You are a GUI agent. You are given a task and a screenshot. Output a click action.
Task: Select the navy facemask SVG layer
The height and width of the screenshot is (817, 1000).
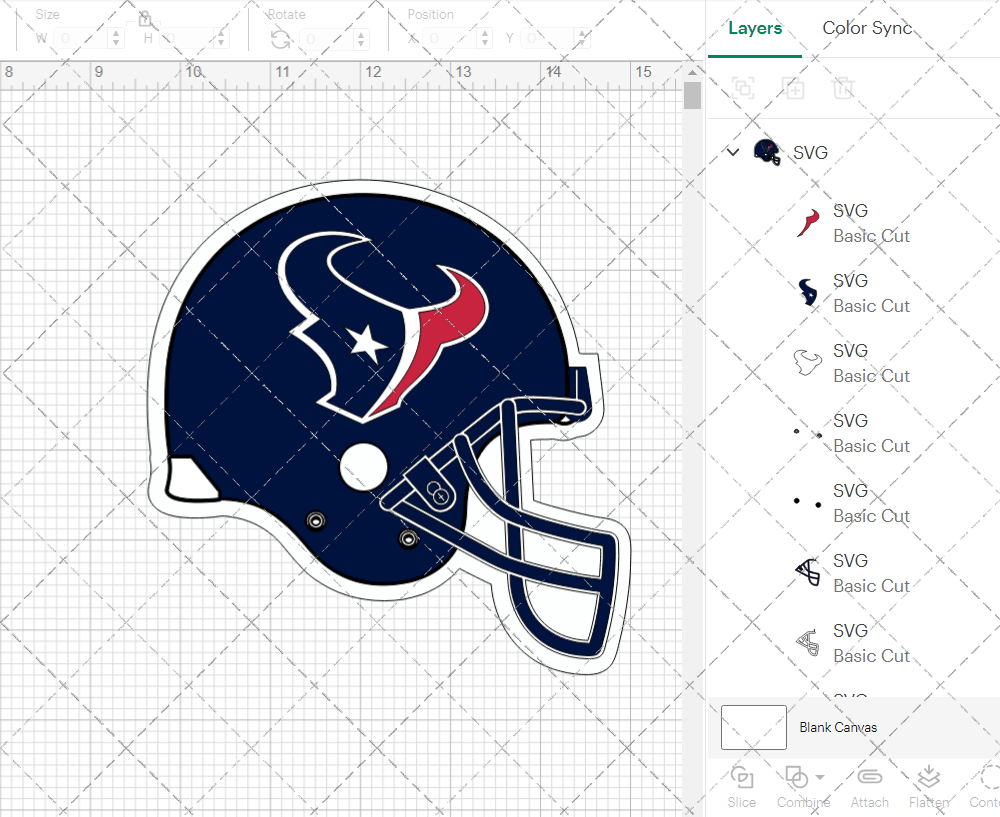pyautogui.click(x=853, y=573)
